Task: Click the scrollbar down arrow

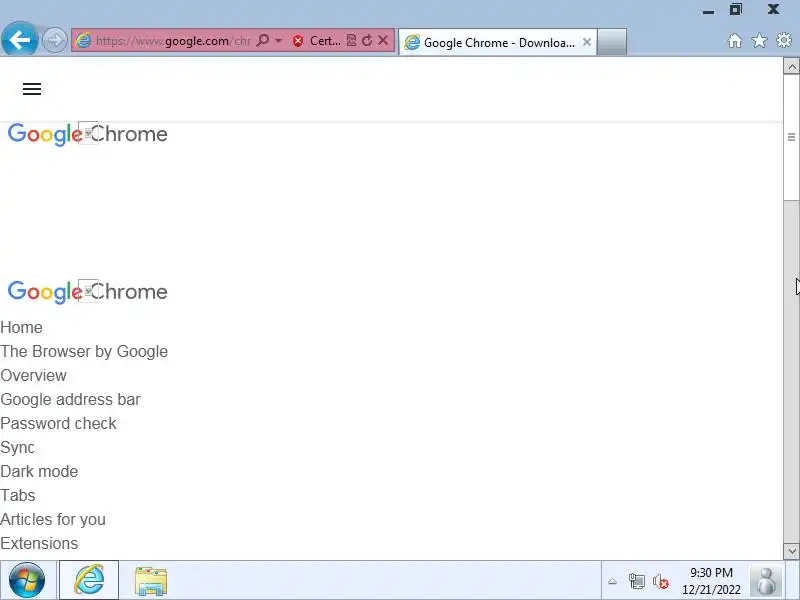Action: (791, 551)
